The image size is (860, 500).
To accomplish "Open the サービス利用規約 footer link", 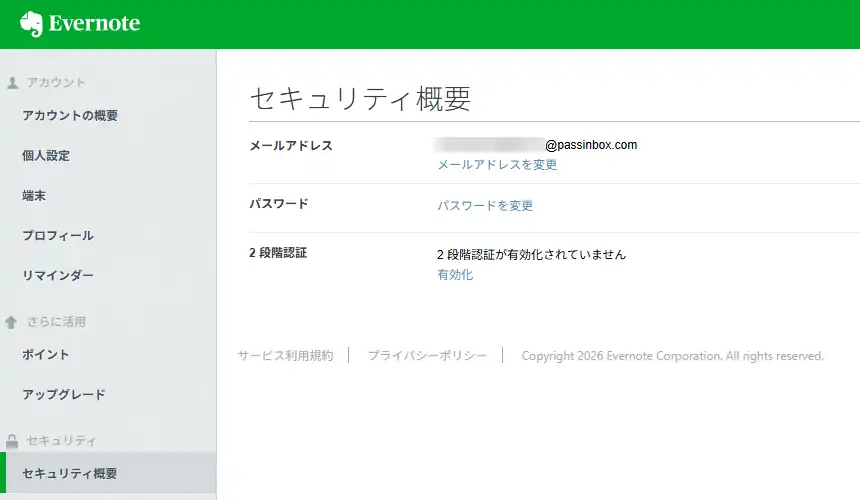I will click(x=285, y=356).
